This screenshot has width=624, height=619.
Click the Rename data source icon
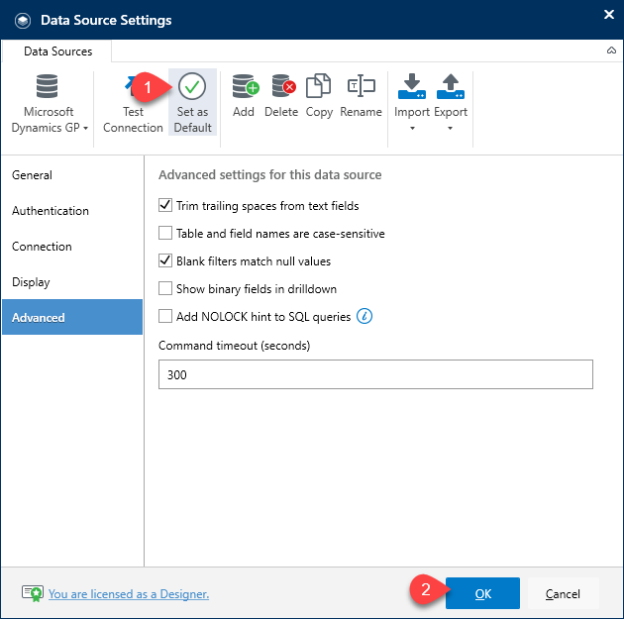361,86
